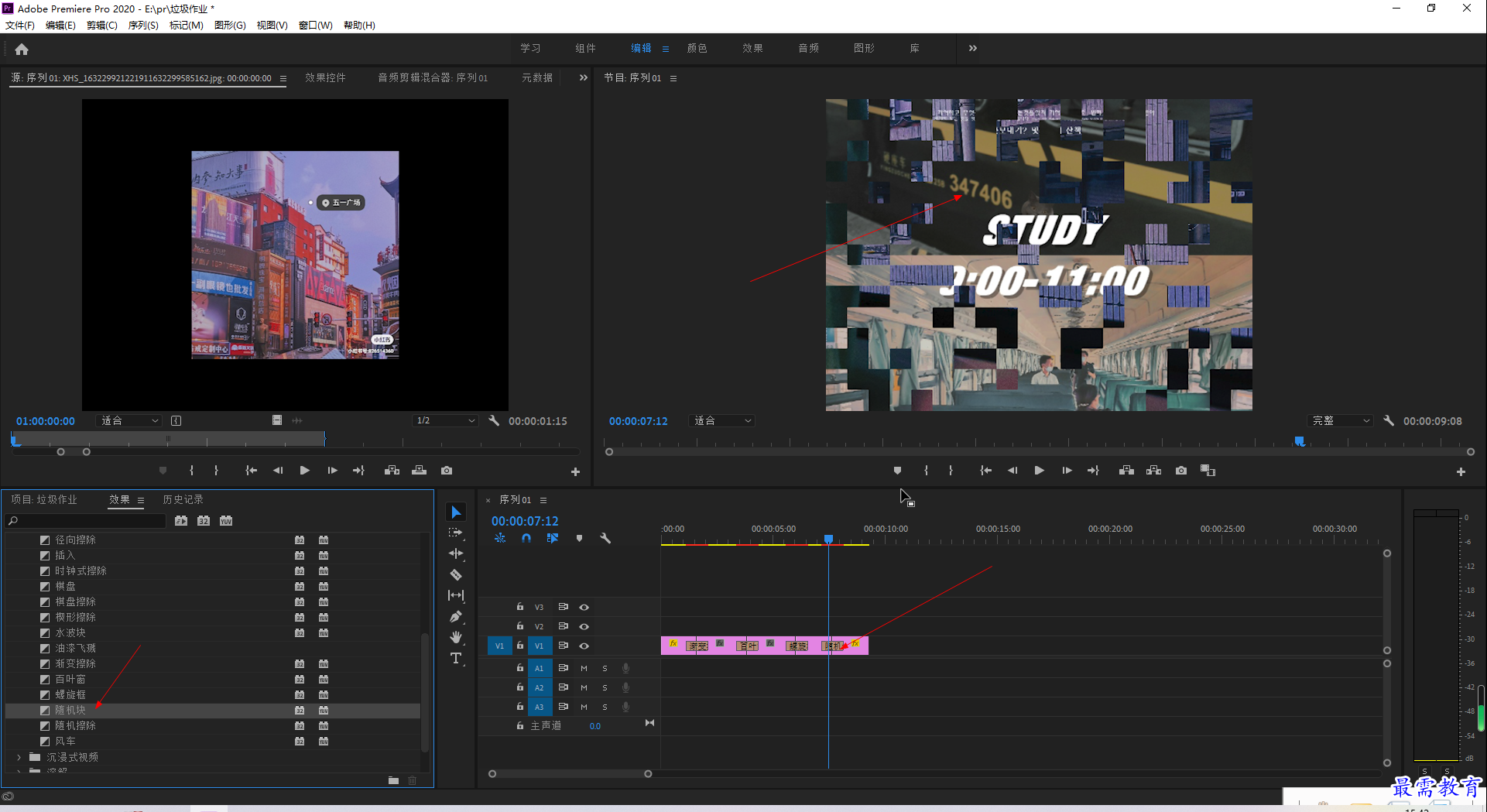Open 序列(S) menu

143,25
